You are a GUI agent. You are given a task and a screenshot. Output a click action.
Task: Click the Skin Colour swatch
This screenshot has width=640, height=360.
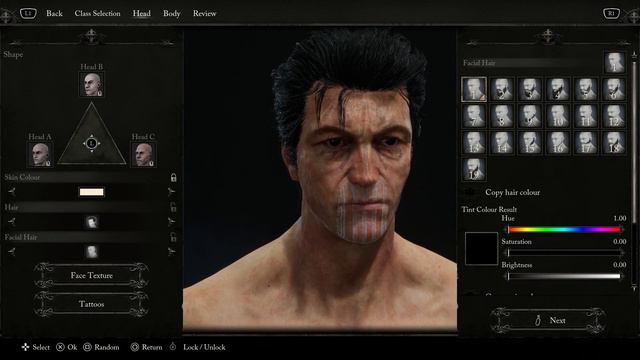point(91,192)
